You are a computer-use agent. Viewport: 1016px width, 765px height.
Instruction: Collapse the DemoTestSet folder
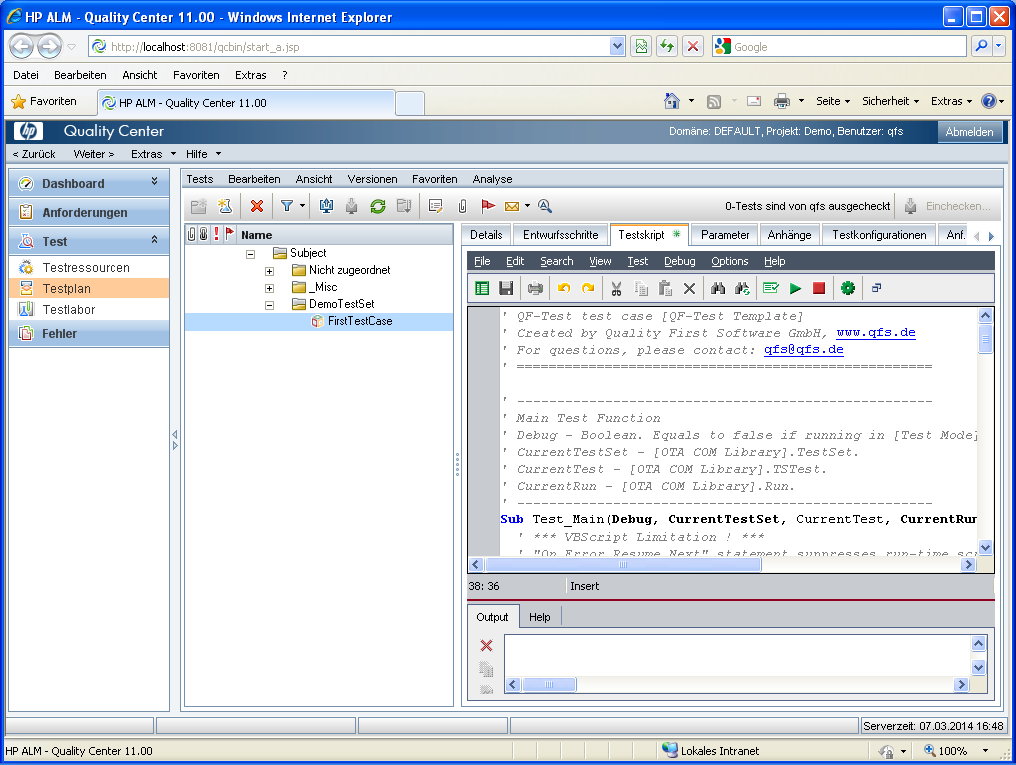(x=270, y=305)
